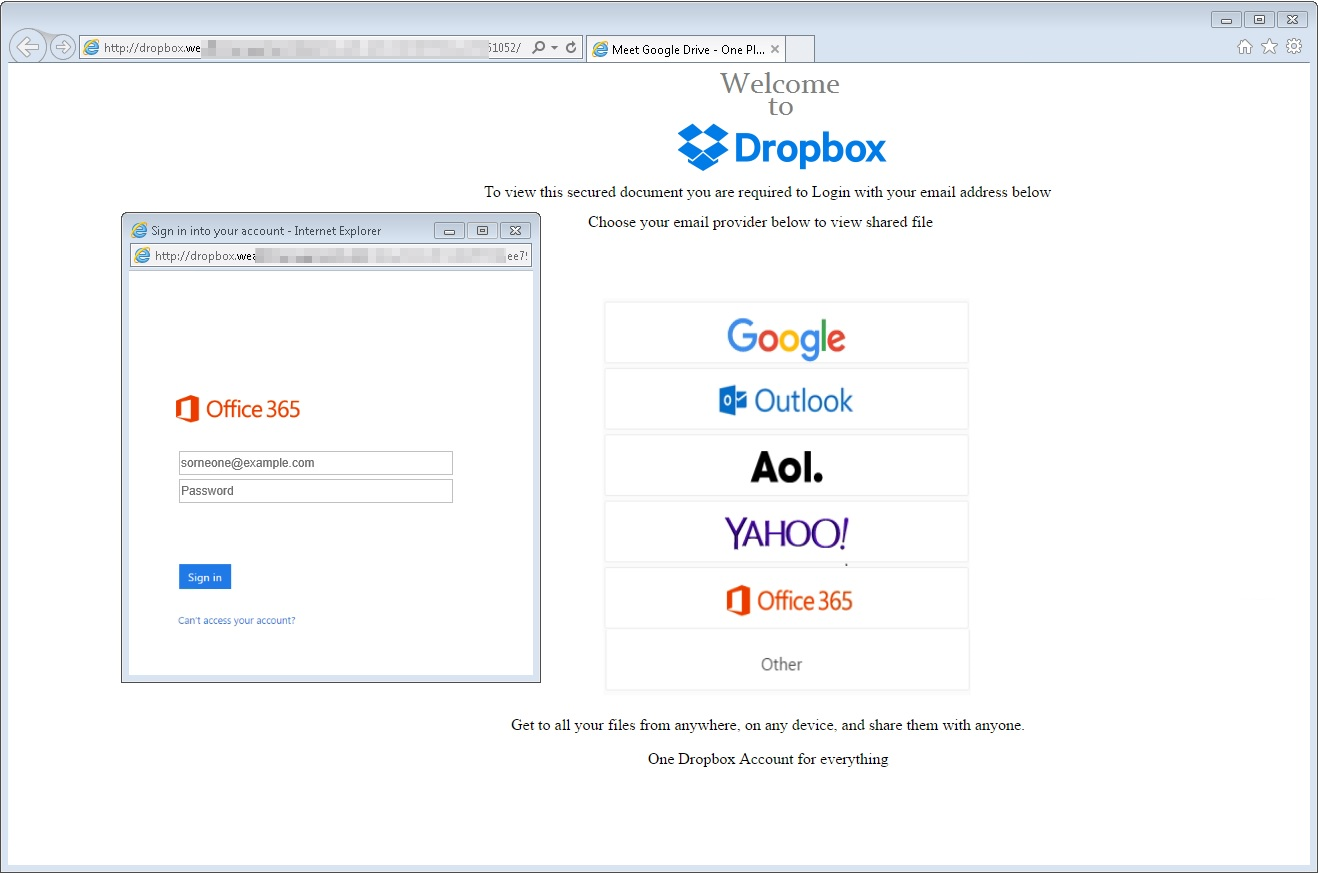Open Can't access your account link
The image size is (1320, 873).
pos(237,621)
